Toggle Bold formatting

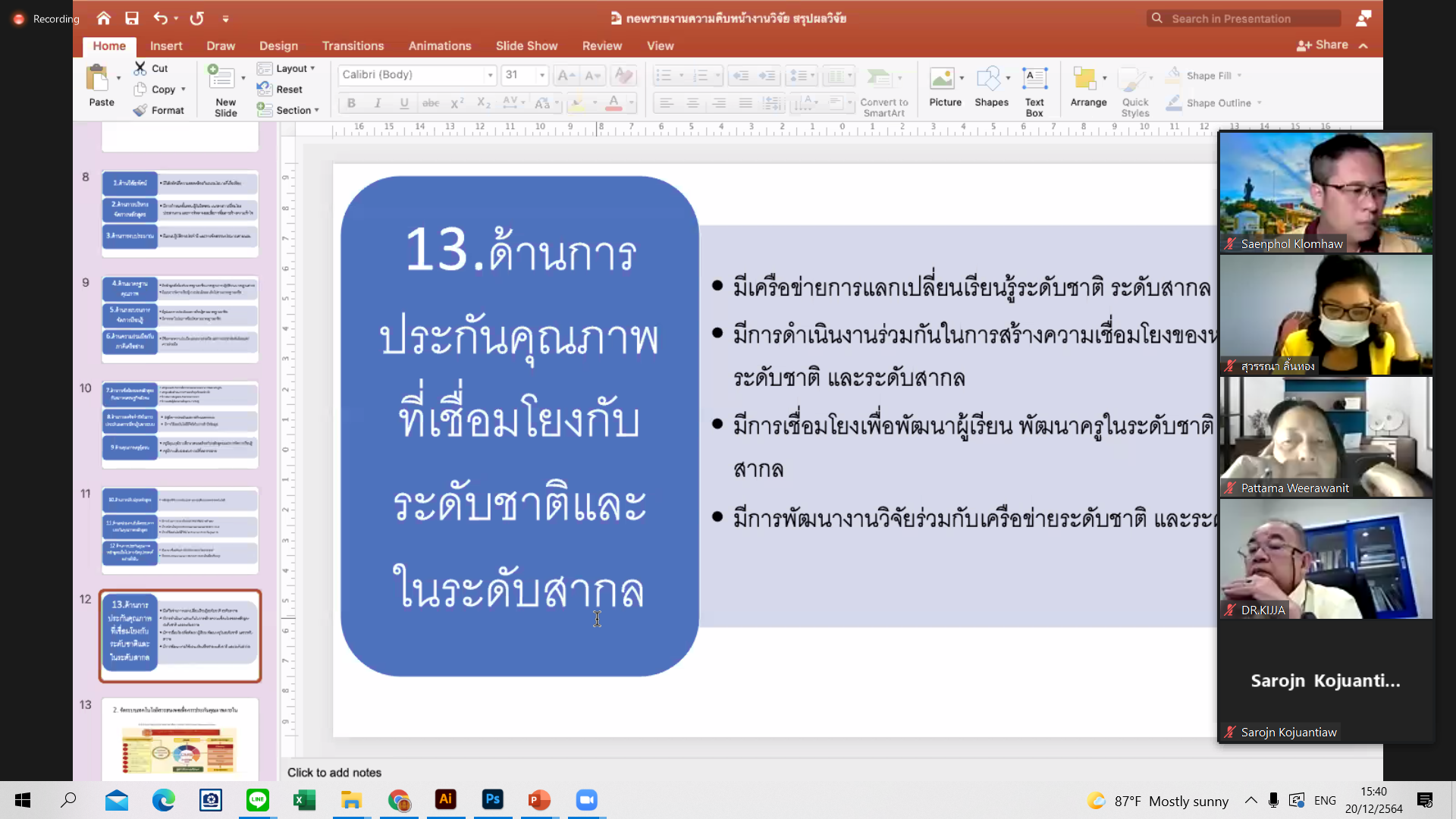point(351,103)
